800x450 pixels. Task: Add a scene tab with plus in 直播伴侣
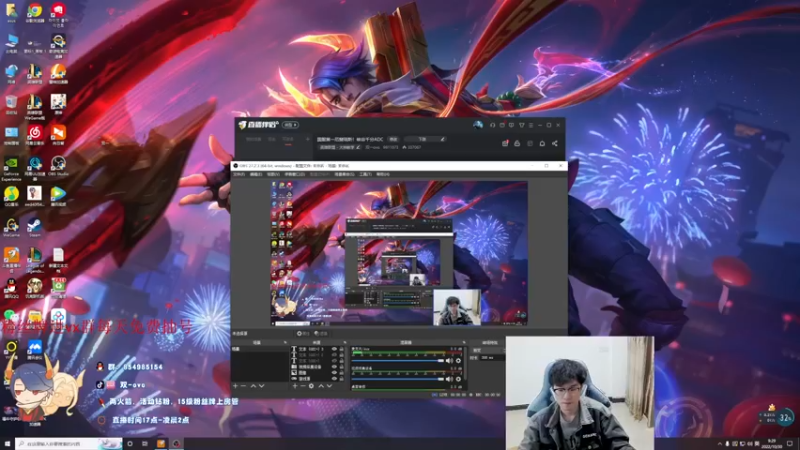[308, 139]
